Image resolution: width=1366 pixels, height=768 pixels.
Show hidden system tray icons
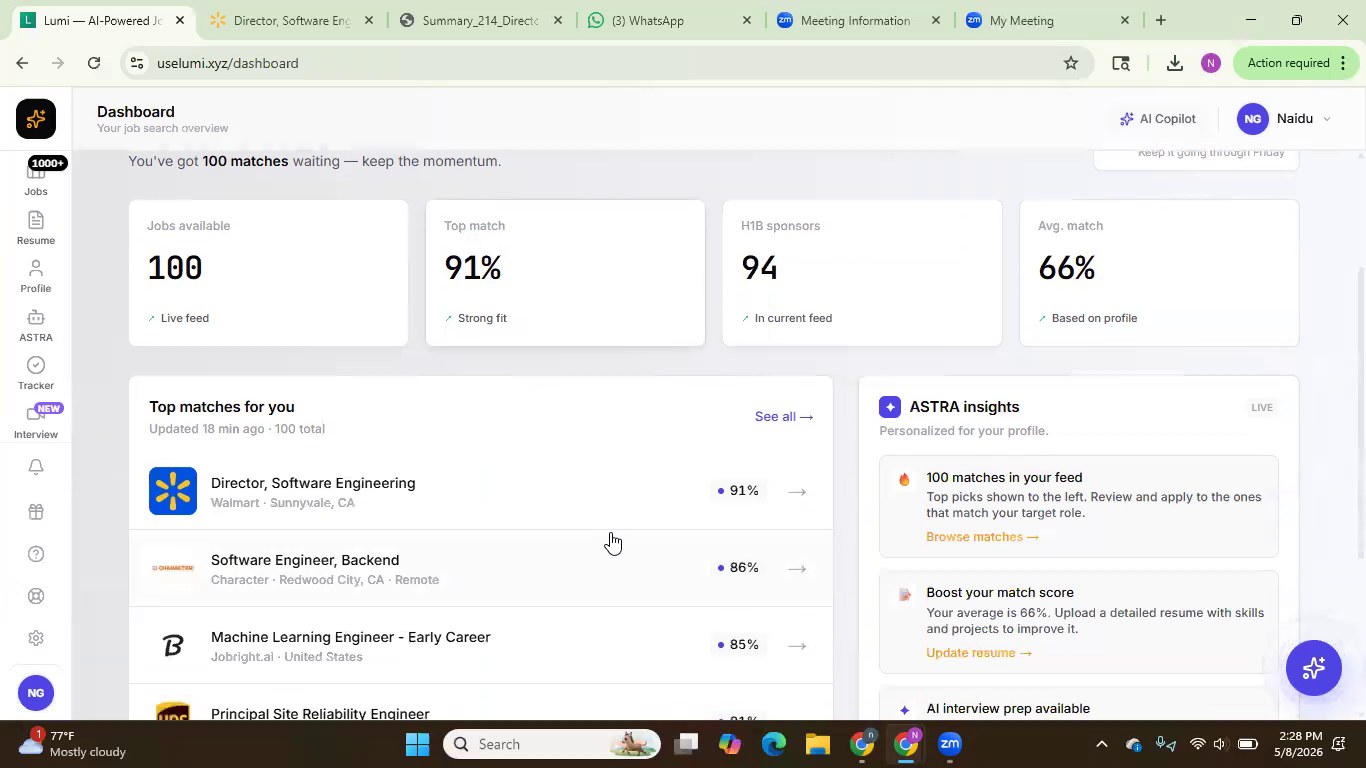tap(1101, 744)
